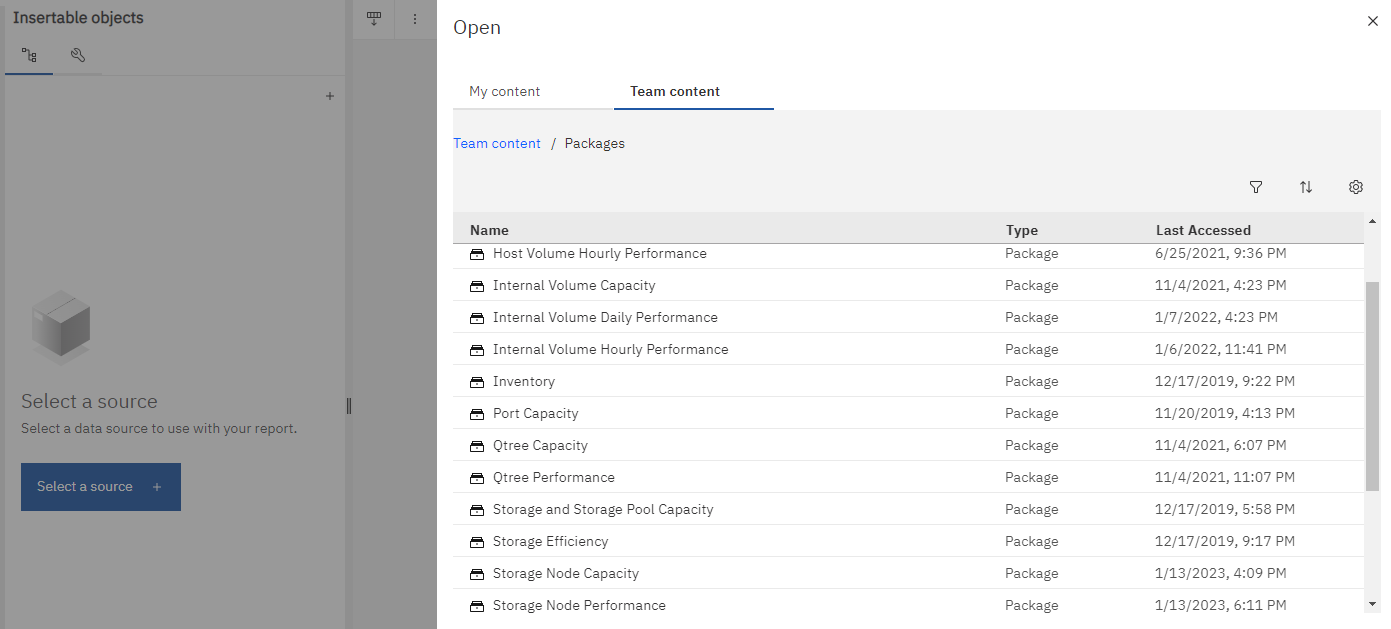1391x629 pixels.
Task: Select the Team content tab
Action: (x=674, y=91)
